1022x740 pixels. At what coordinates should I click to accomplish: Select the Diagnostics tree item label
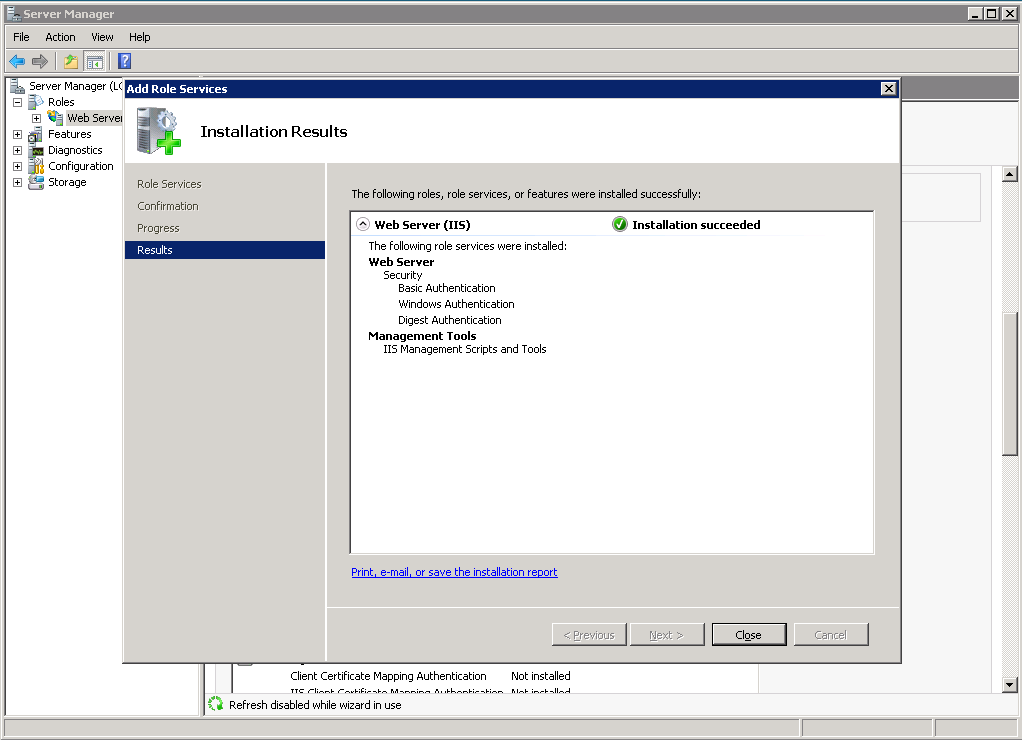coord(75,151)
